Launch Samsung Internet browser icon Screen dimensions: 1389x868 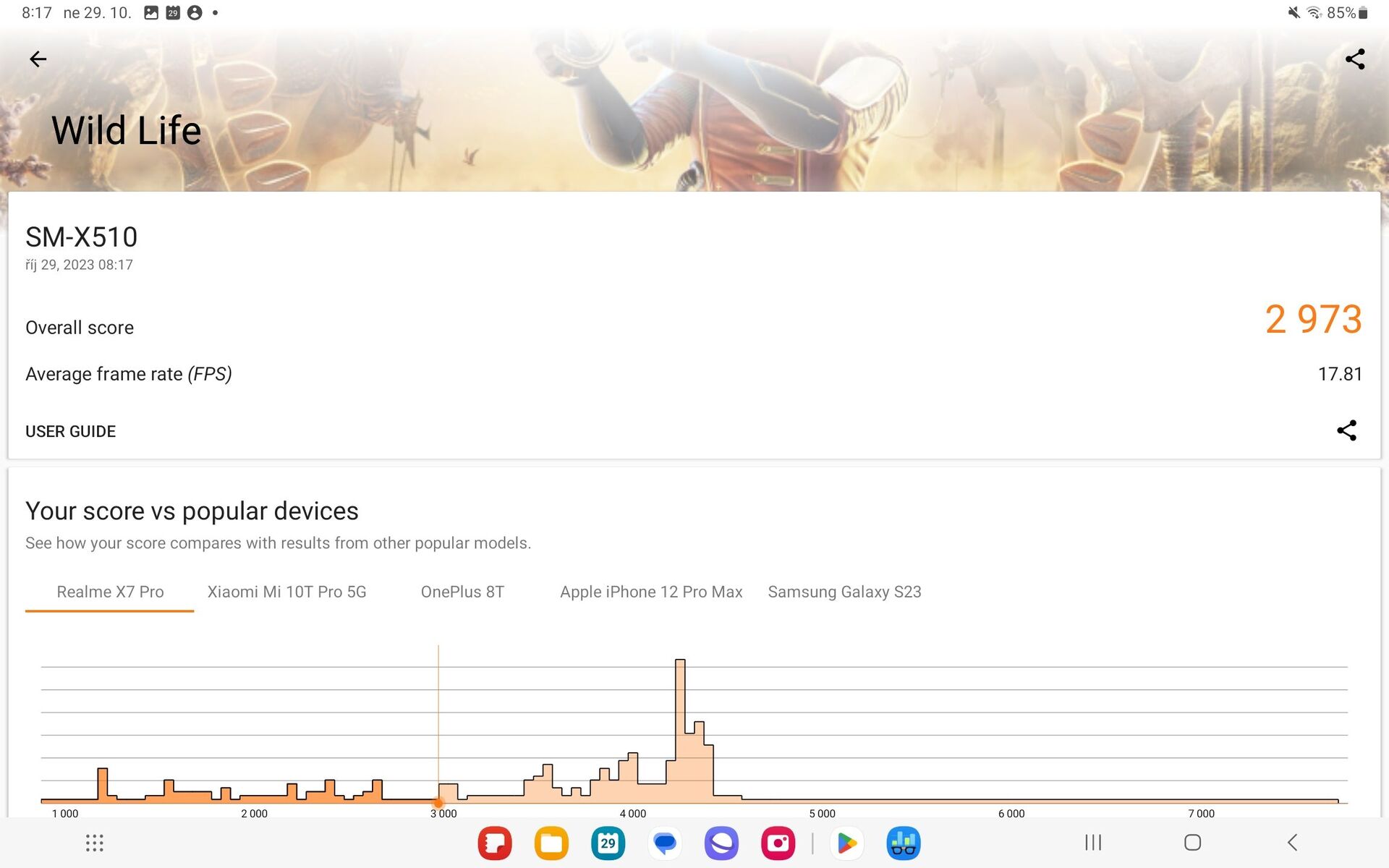721,843
